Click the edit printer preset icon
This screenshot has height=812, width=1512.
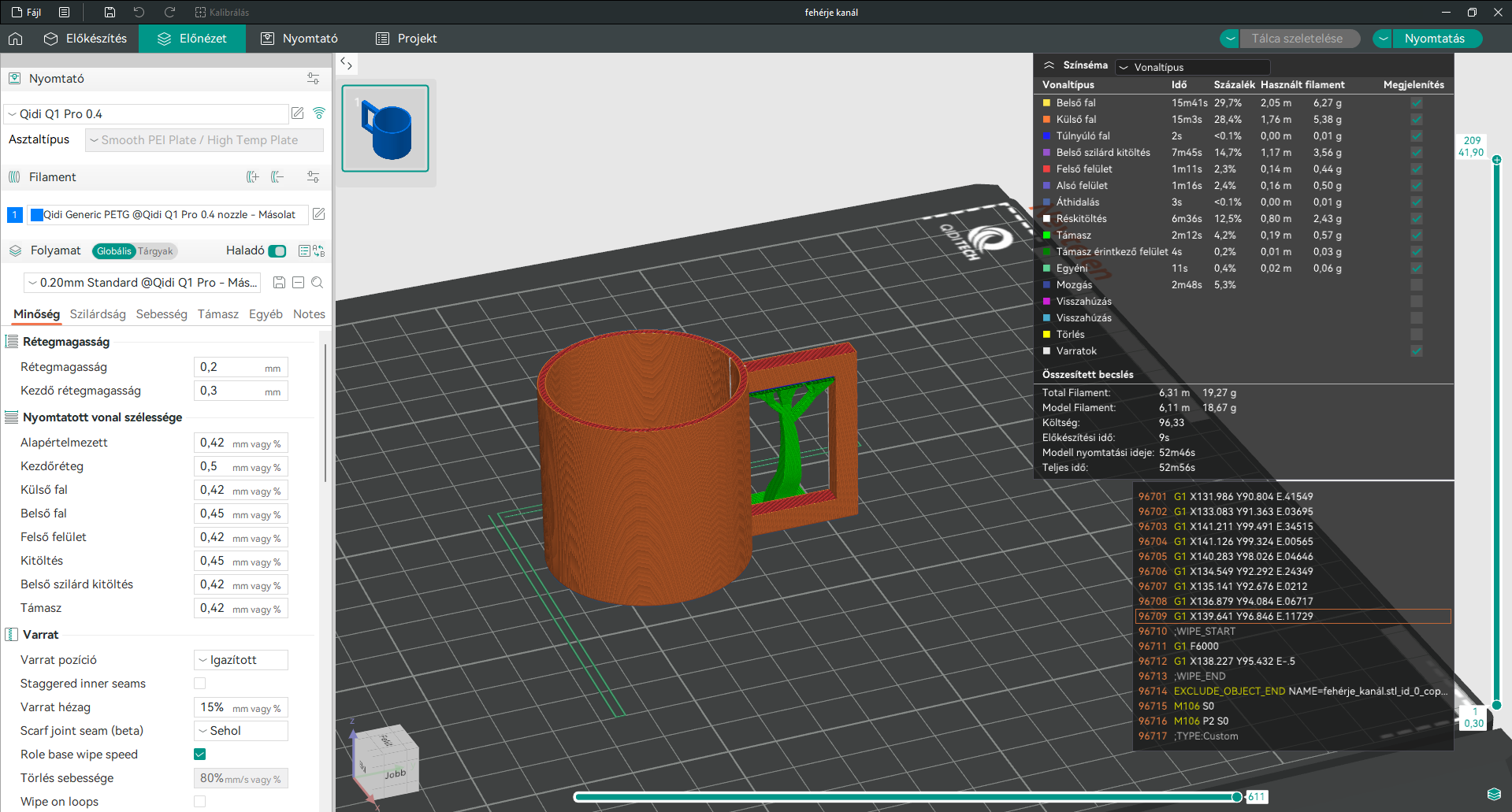coord(298,113)
